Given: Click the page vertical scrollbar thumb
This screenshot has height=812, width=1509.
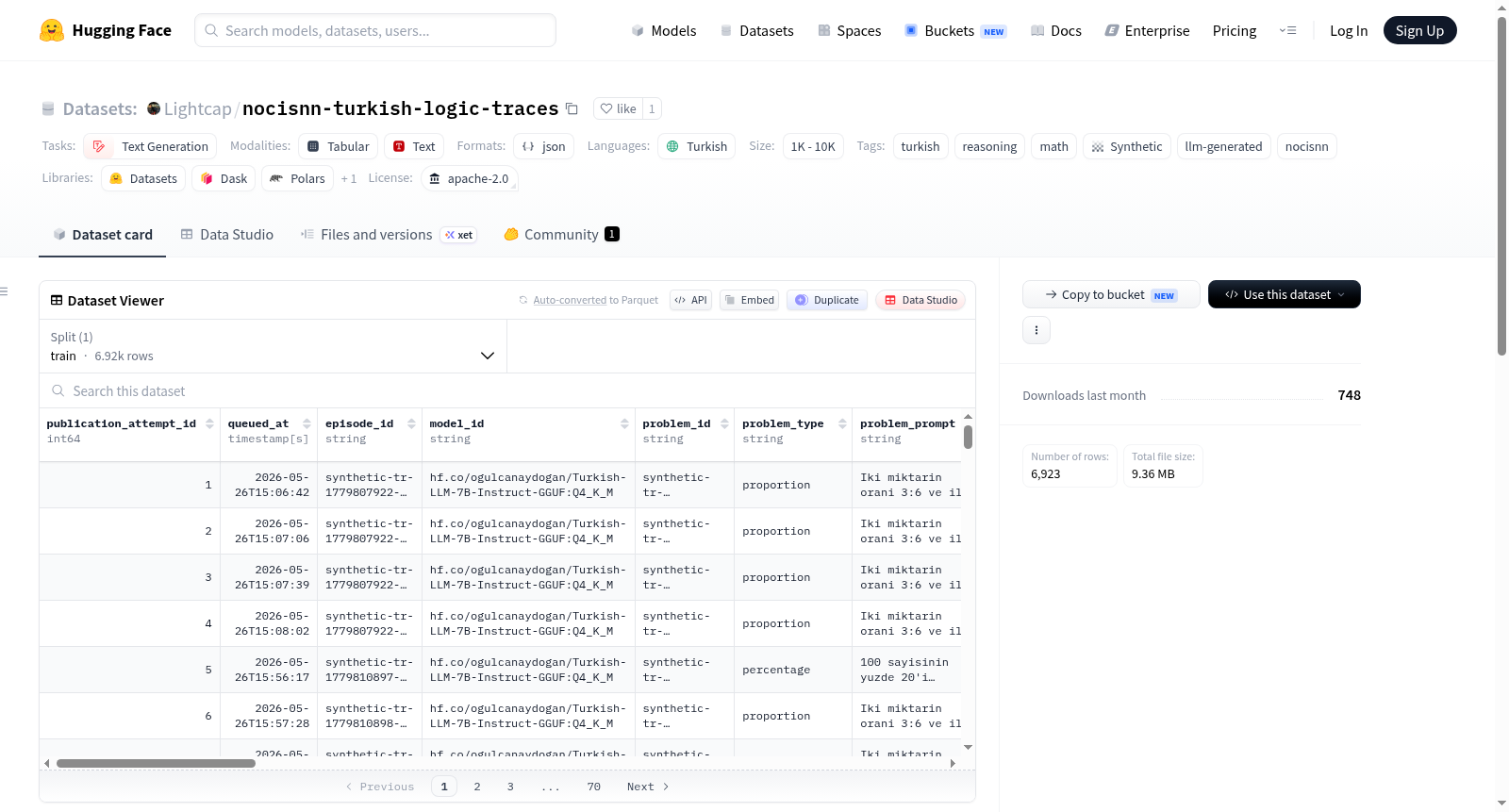Looking at the screenshot, I should [x=1501, y=186].
